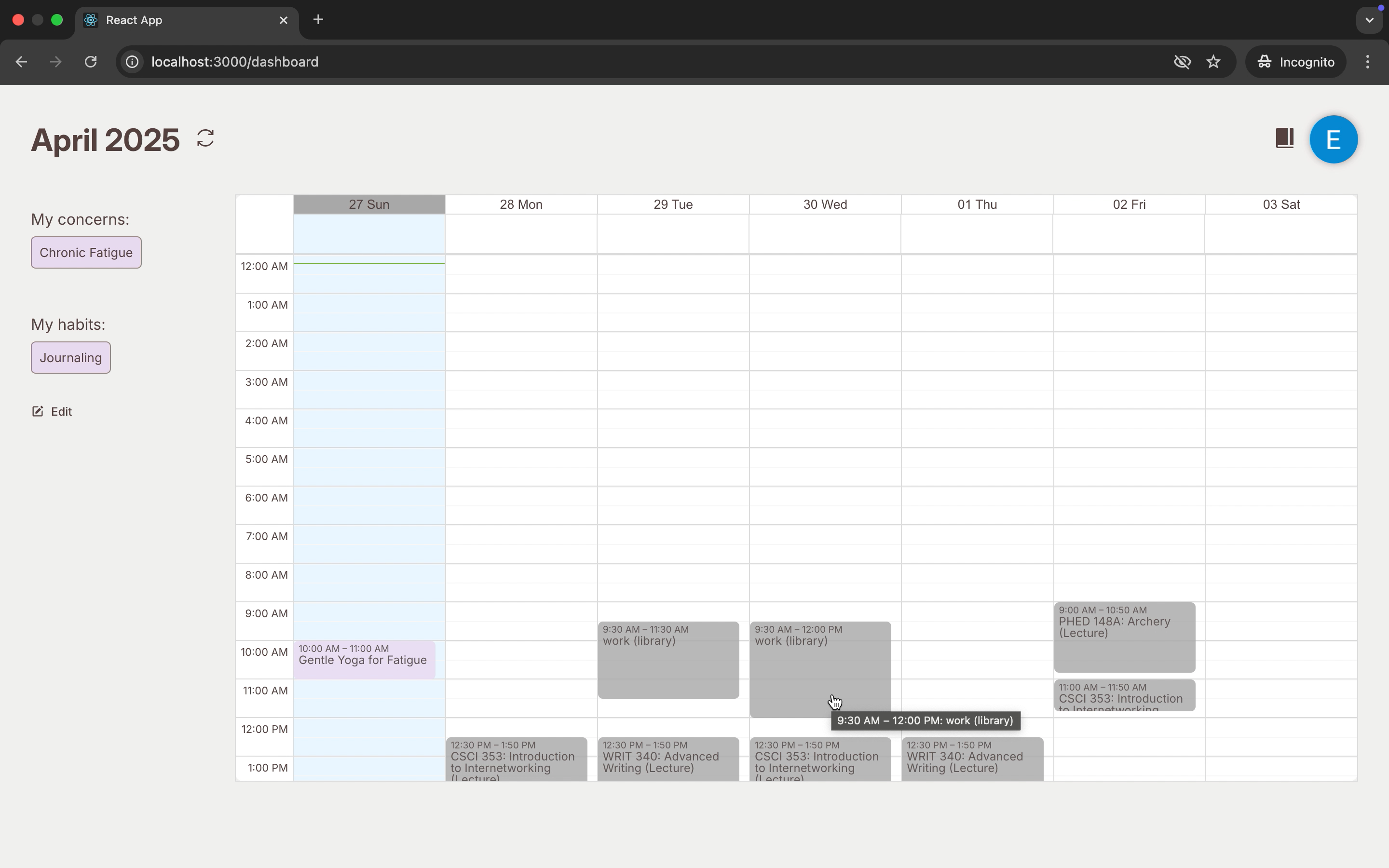Select the 30 Wed day header
The width and height of the screenshot is (1389, 868).
(x=824, y=205)
